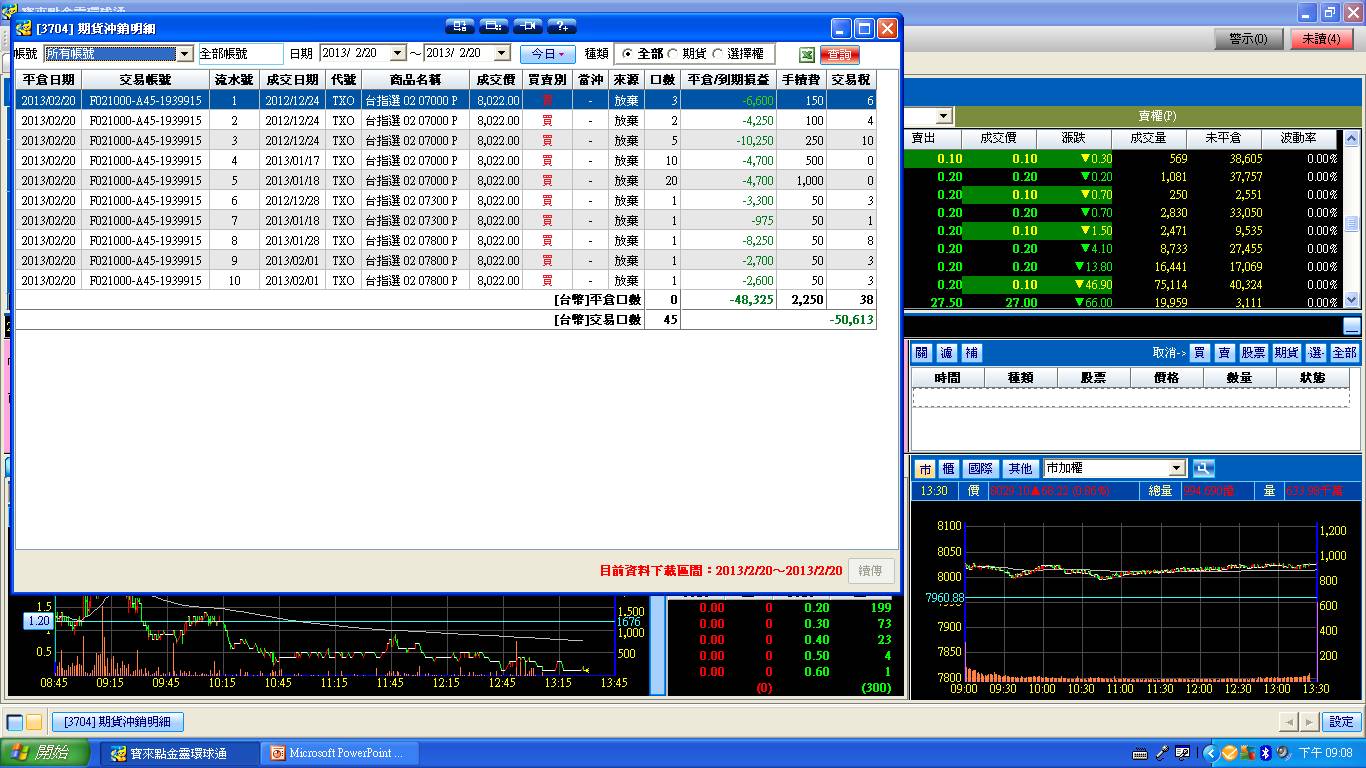This screenshot has width=1366, height=768.
Task: Open the 市加權 index dropdown
Action: (1176, 468)
